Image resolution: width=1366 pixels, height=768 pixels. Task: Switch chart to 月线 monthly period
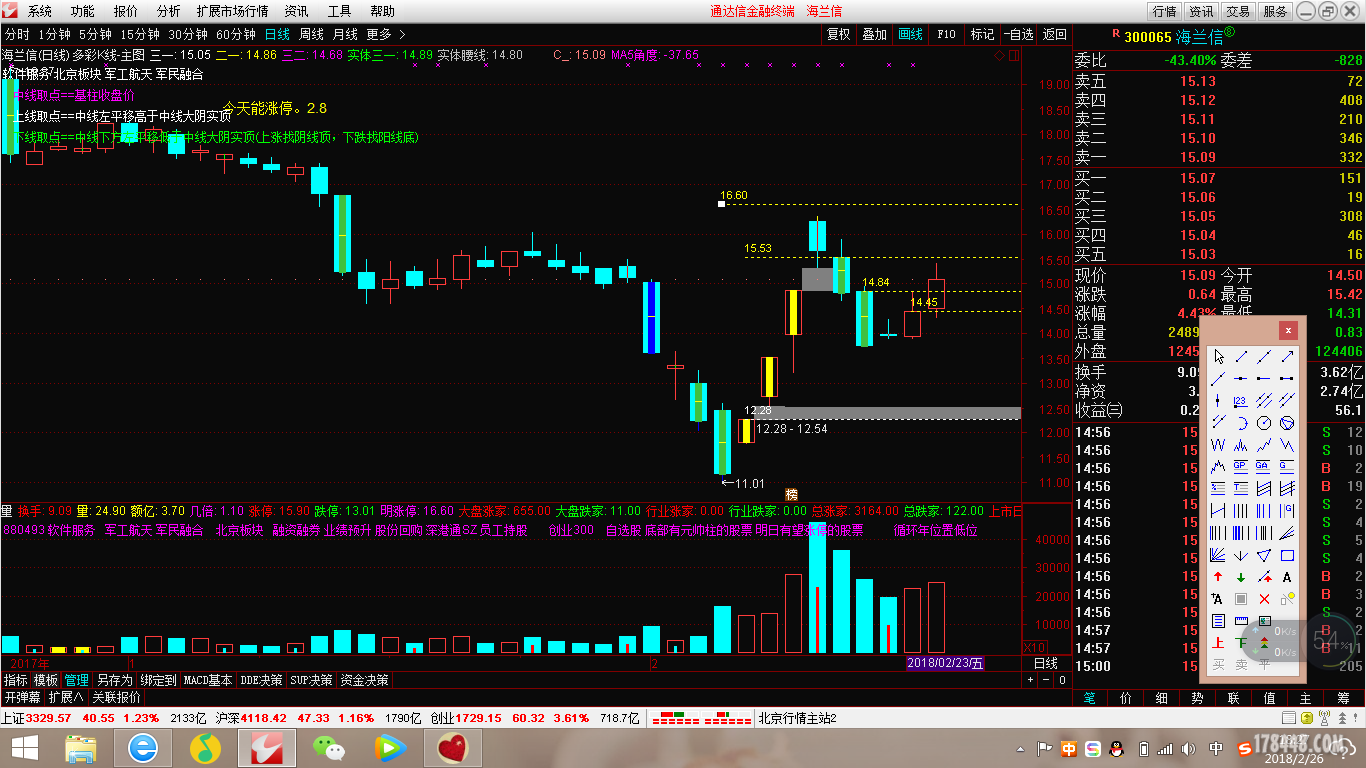click(345, 34)
